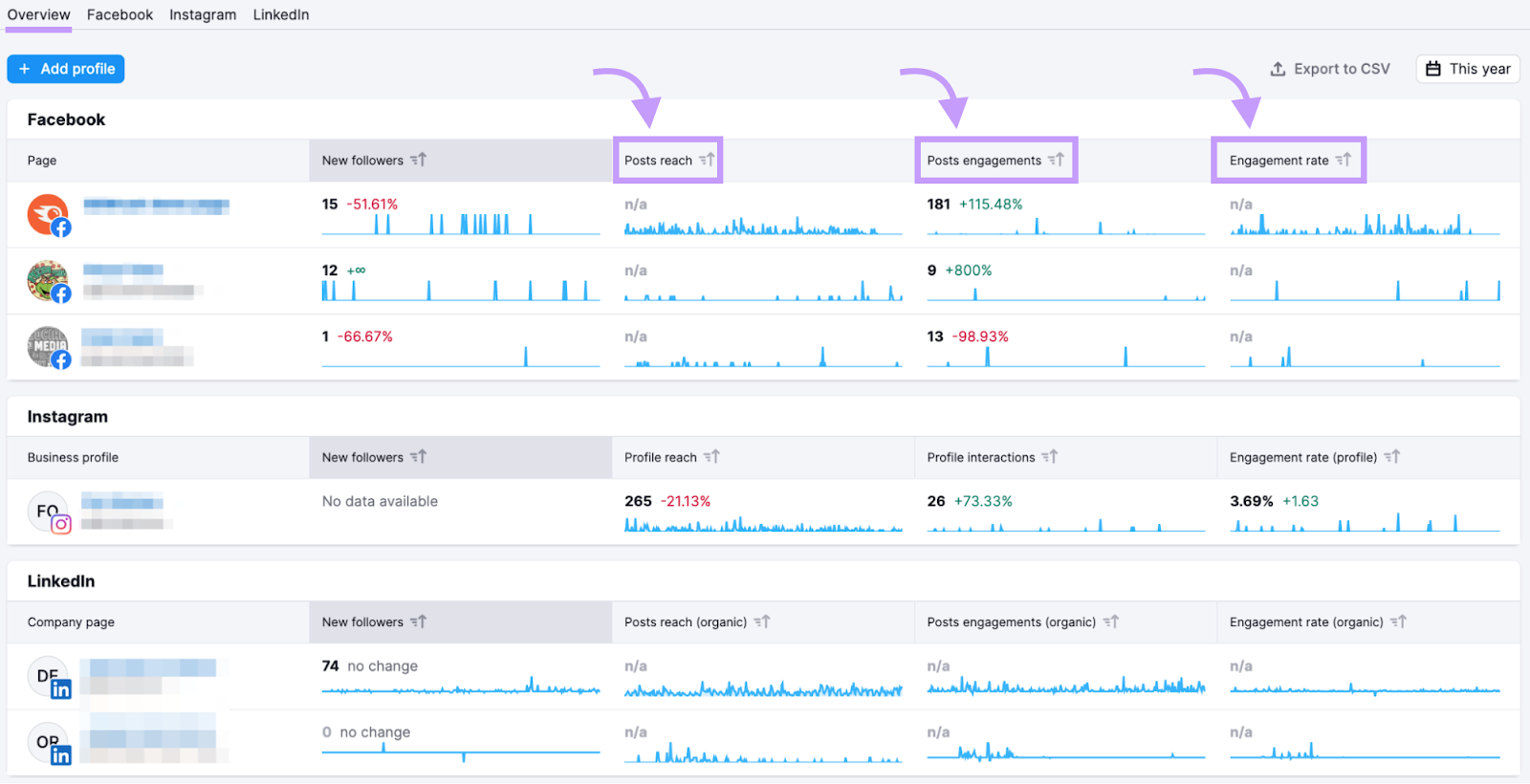
Task: Click the 15 new followers sparkline chart
Action: [461, 225]
